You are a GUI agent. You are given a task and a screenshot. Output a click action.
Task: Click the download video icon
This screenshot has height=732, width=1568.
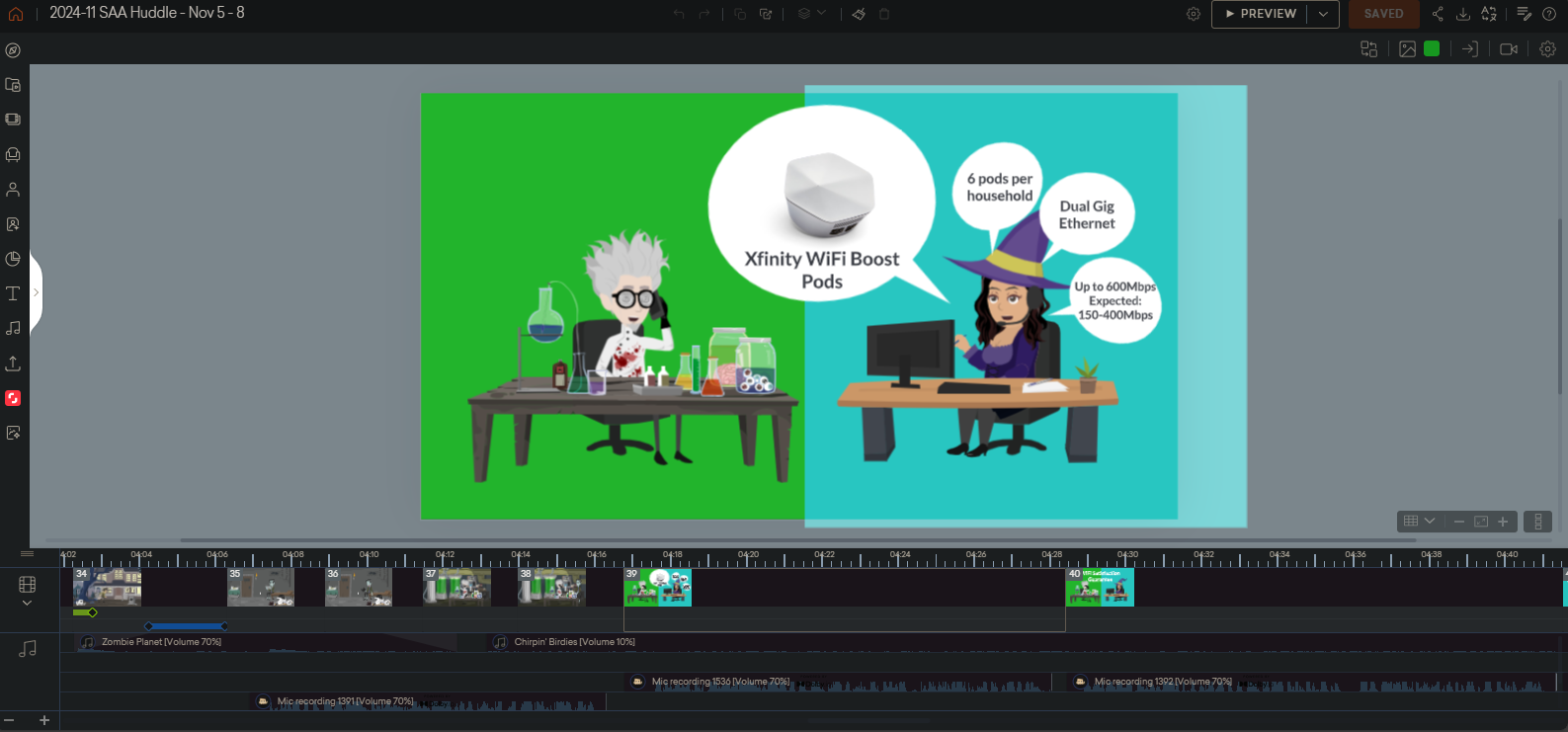pos(1463,14)
